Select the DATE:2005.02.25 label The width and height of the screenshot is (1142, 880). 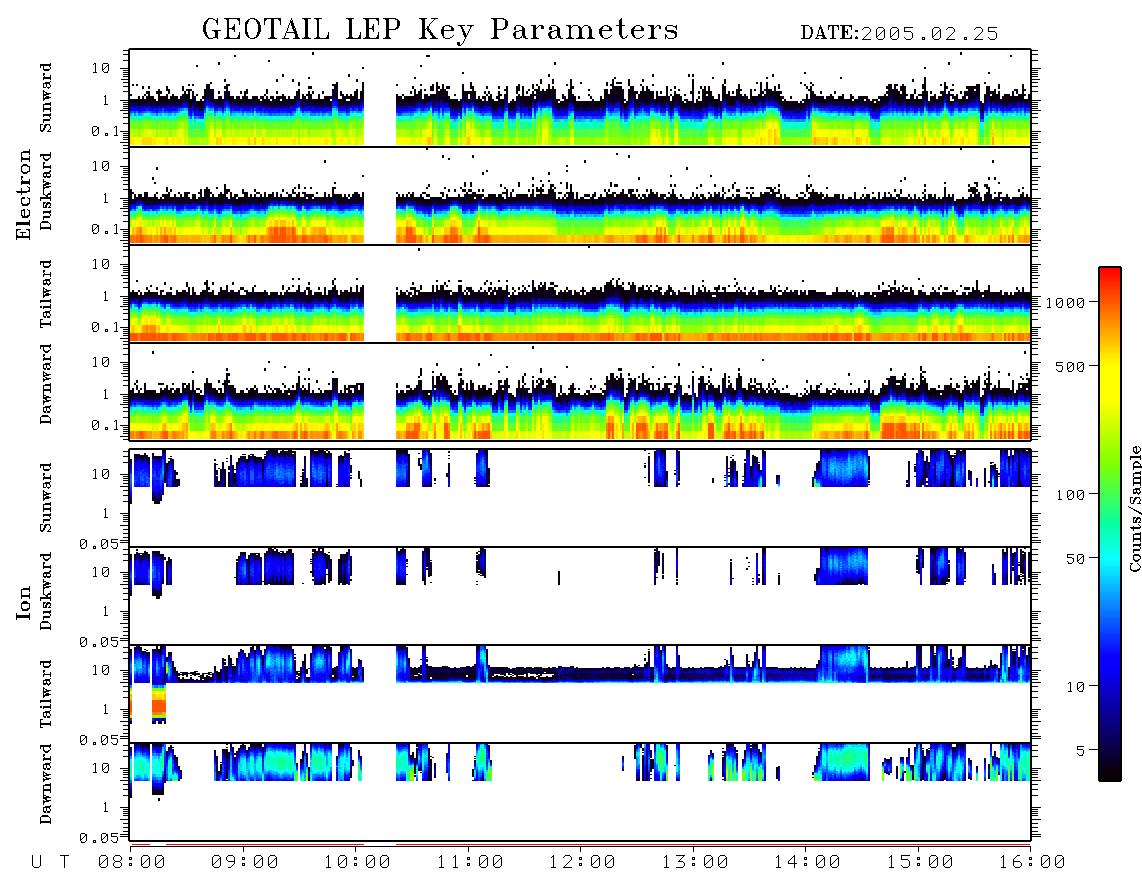pos(899,34)
